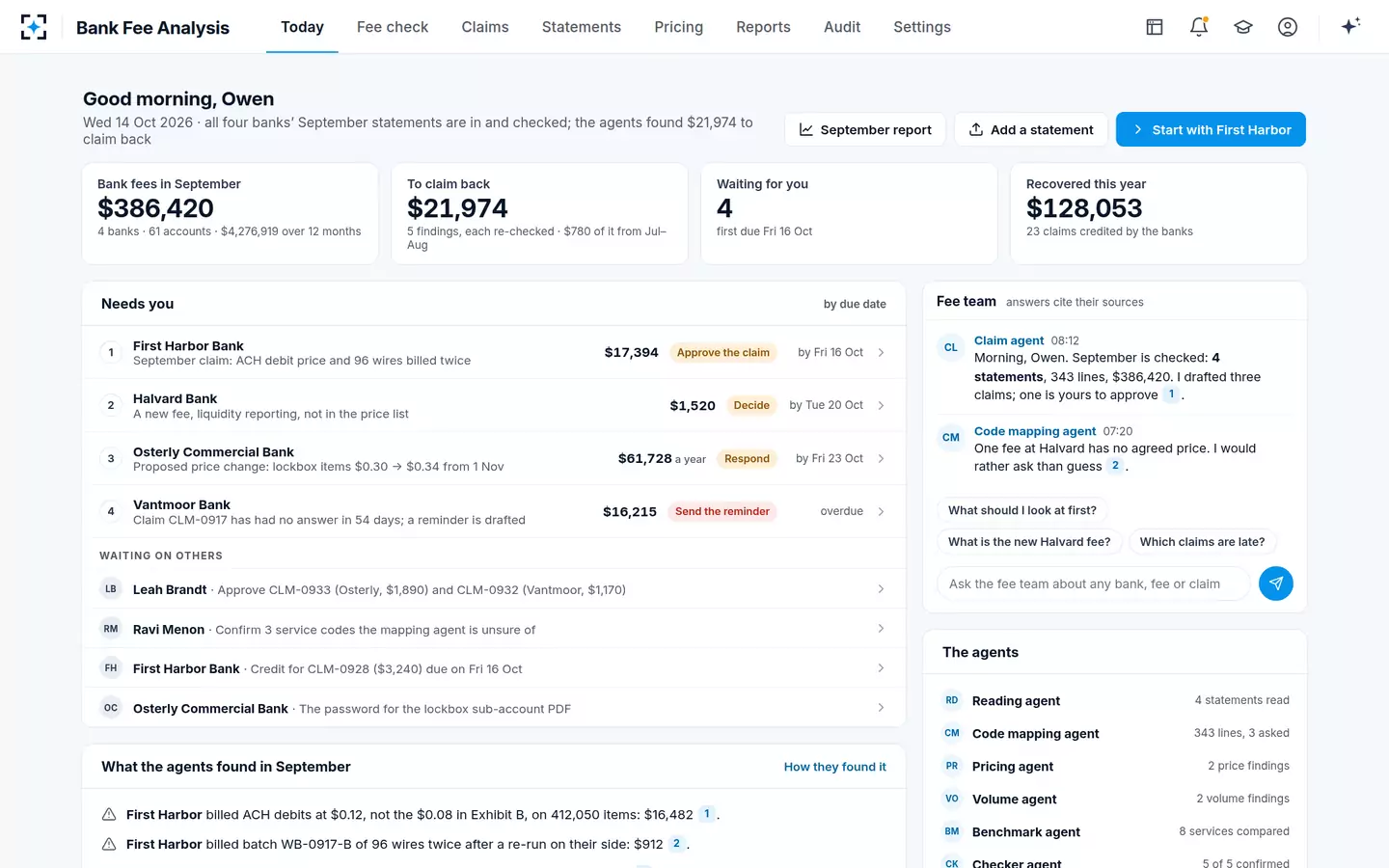Click Send the reminder badge
Image resolution: width=1389 pixels, height=868 pixels.
pyautogui.click(x=722, y=512)
